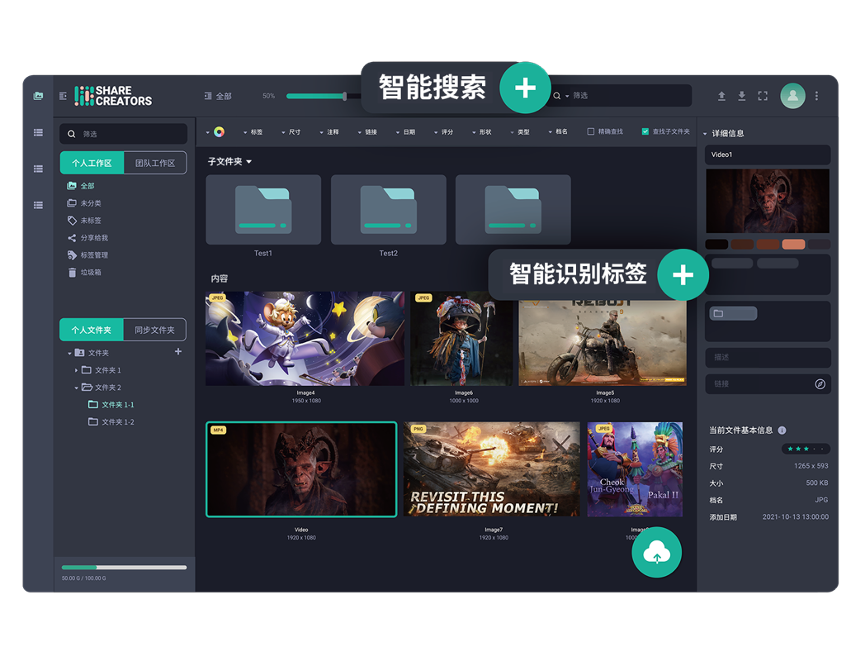Open the three-dot more options menu

click(x=817, y=96)
